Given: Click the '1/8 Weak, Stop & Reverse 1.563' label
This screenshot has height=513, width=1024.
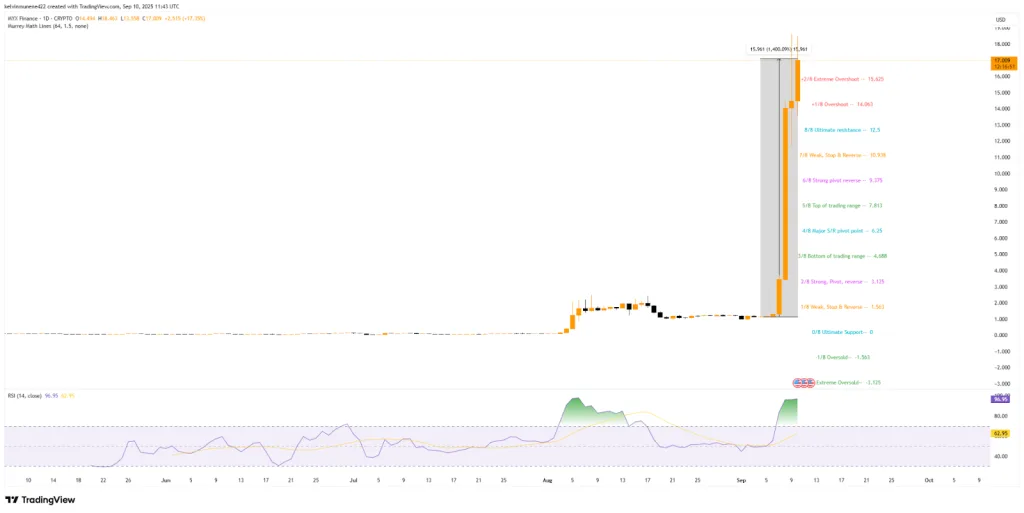Looking at the screenshot, I should (x=842, y=307).
